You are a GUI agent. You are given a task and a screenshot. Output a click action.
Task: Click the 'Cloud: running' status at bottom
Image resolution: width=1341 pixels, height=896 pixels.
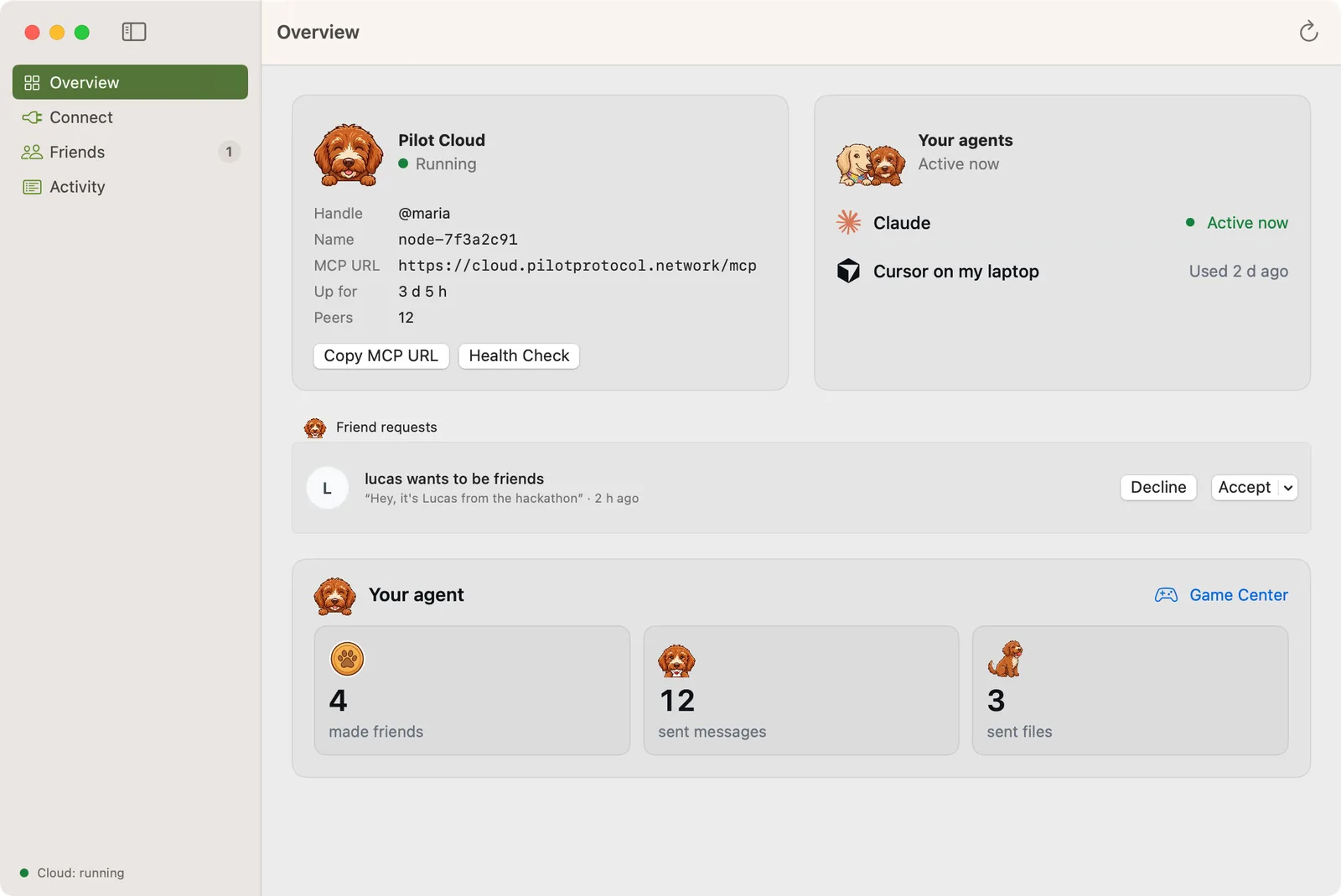click(72, 873)
